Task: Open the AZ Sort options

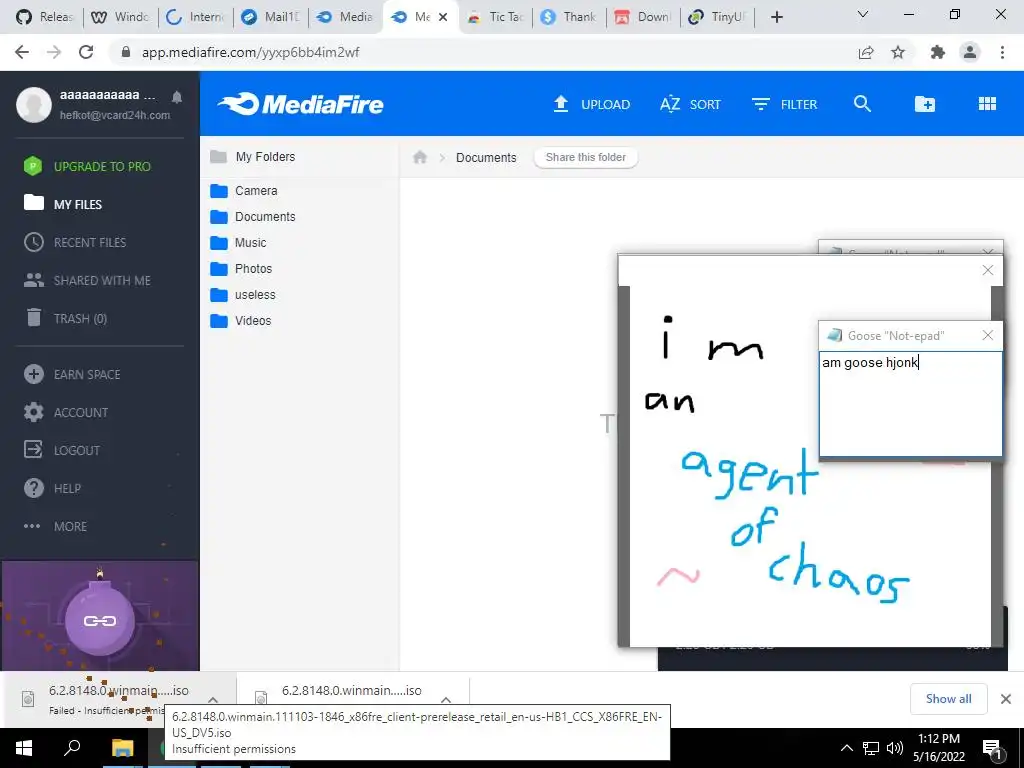Action: pos(690,104)
